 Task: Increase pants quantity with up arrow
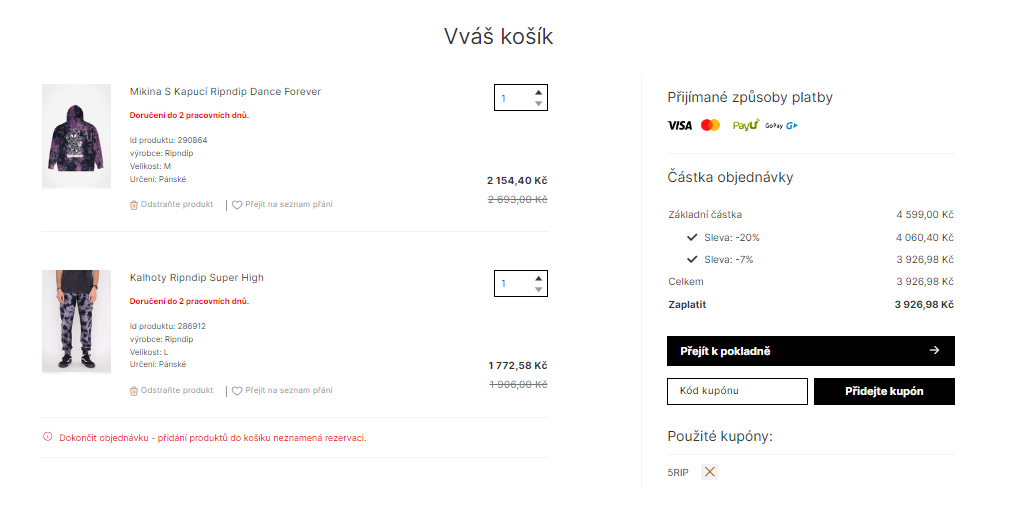point(538,278)
